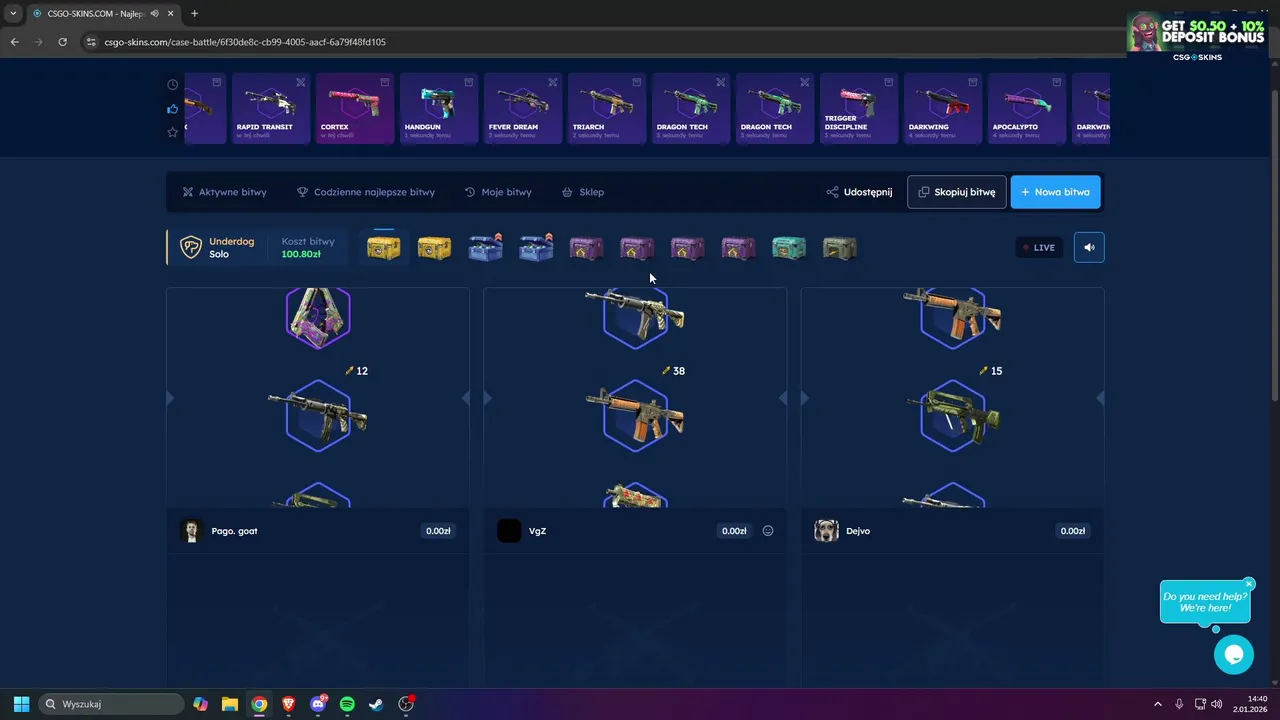Click Pago. goat's 0.00zł total
The image size is (1280, 720).
pos(438,531)
